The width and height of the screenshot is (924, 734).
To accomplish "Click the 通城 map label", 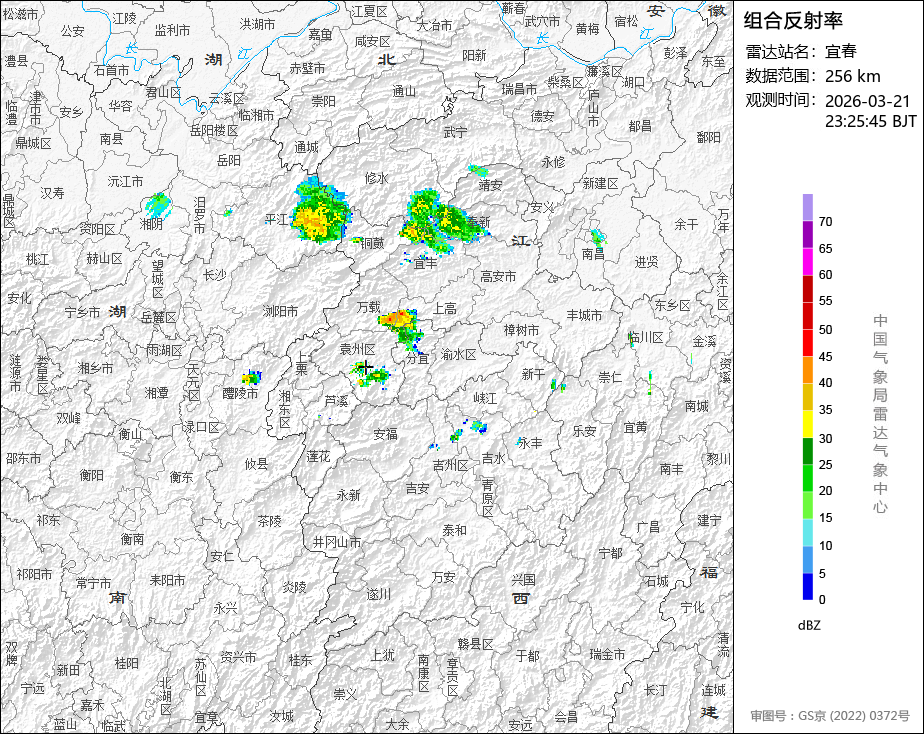I will point(306,147).
